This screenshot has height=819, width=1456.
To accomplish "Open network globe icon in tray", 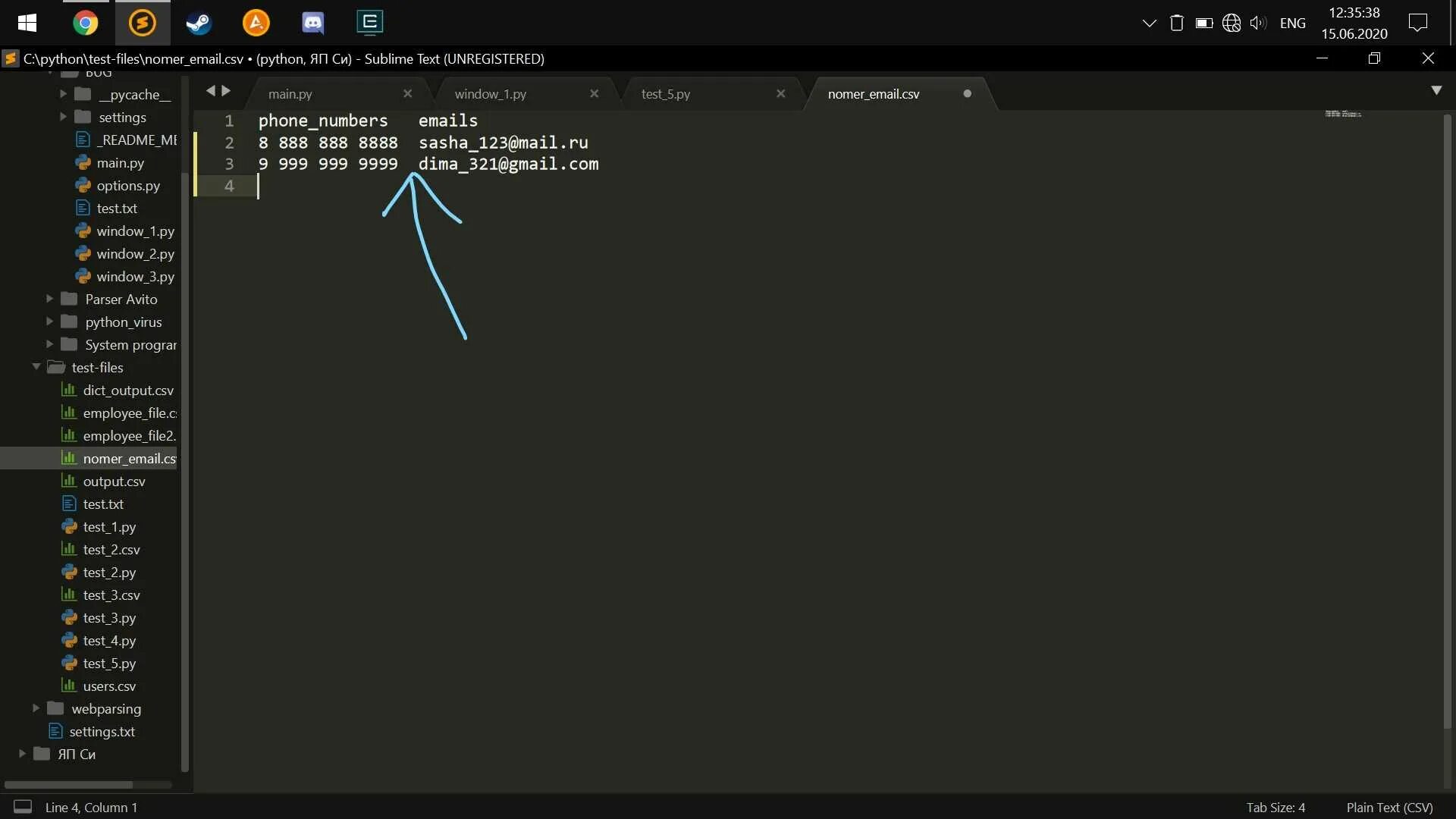I will click(1232, 23).
